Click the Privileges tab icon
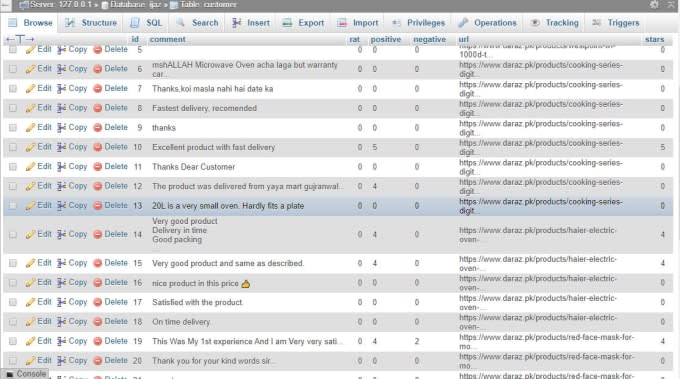Viewport: 680px width, 379px height. tap(396, 23)
